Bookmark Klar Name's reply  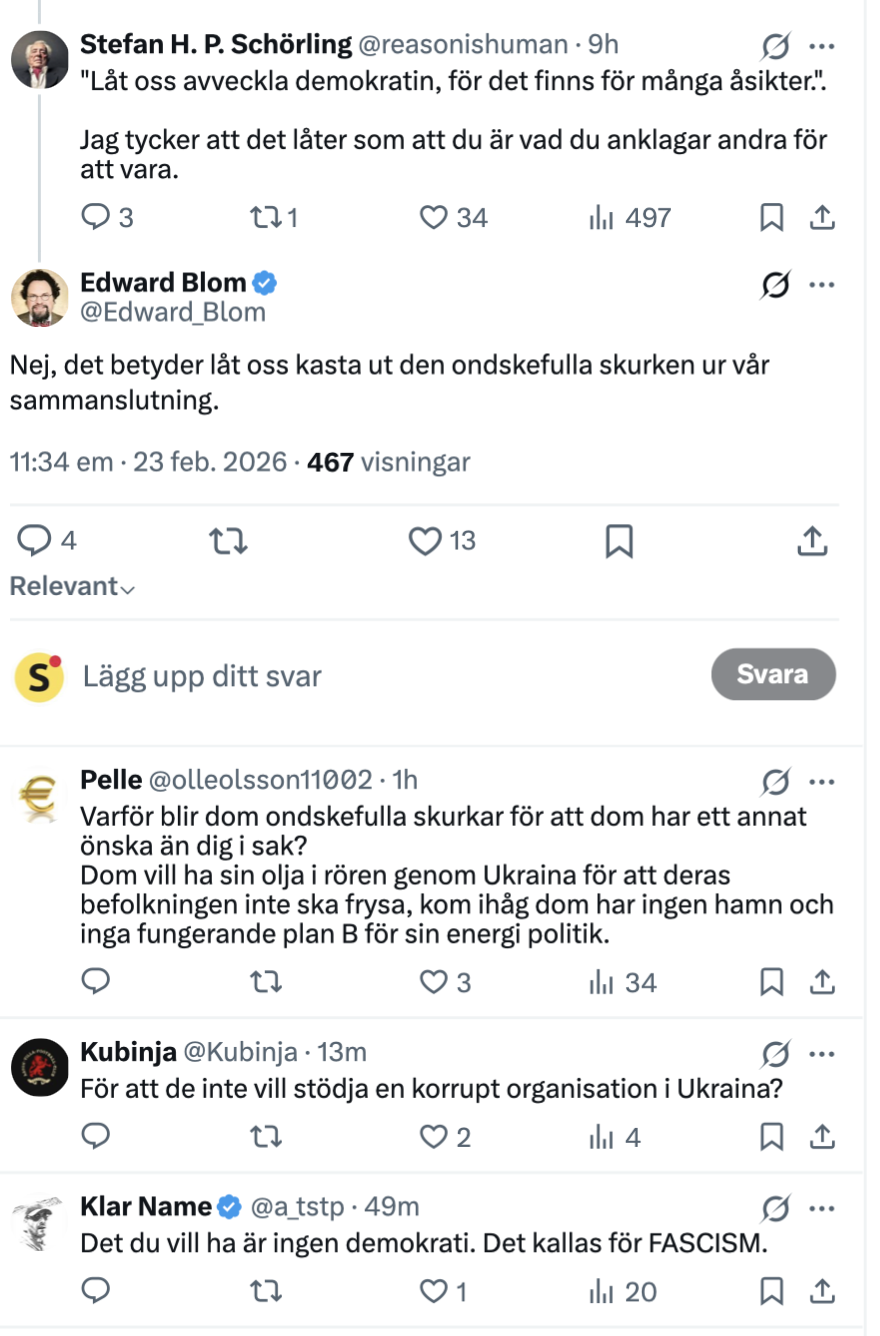pos(771,1292)
